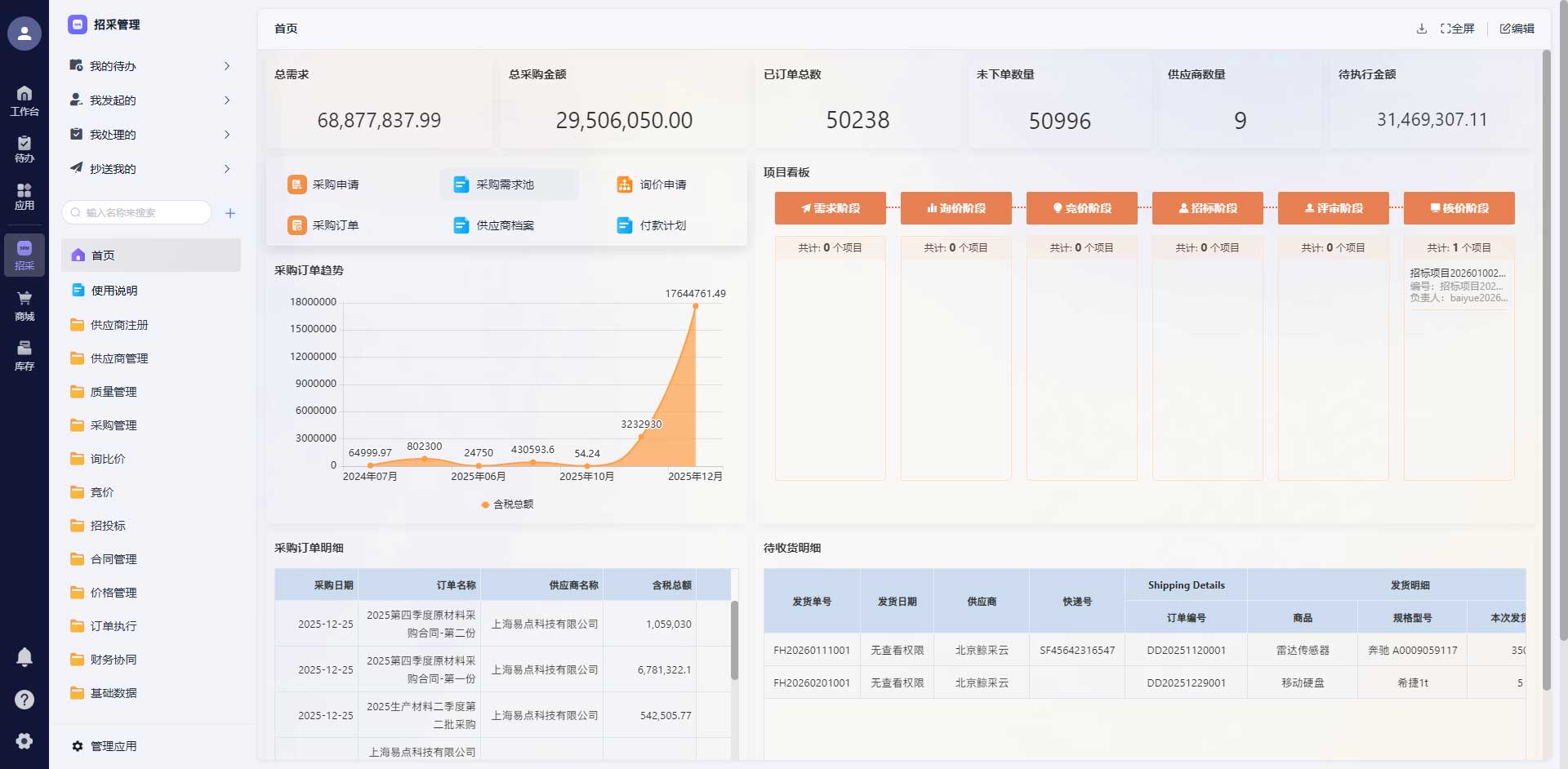
Task: Click the 评审阶段 stage header
Action: 1333,208
